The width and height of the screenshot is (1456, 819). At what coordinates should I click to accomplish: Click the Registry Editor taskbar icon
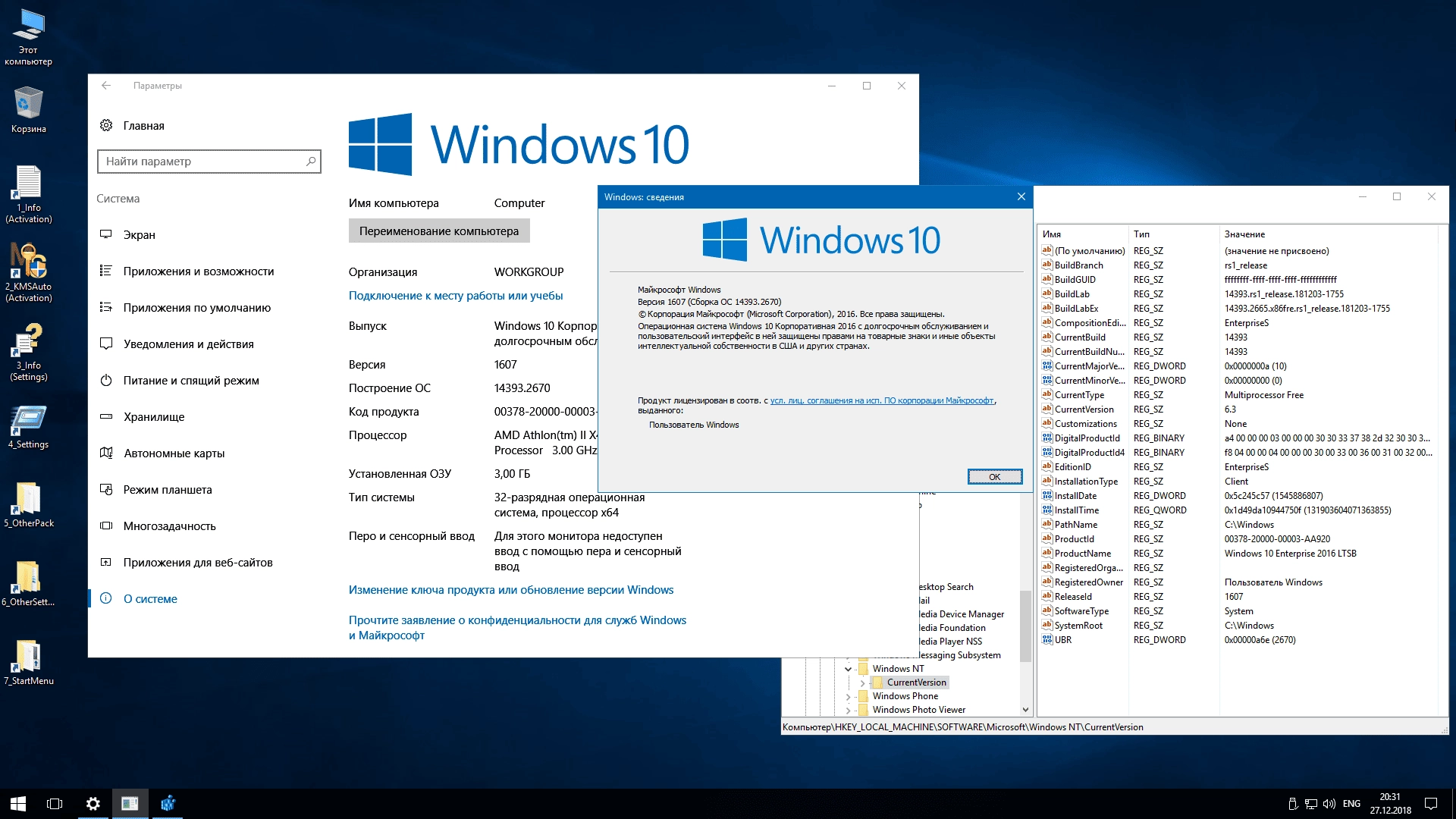[x=168, y=804]
